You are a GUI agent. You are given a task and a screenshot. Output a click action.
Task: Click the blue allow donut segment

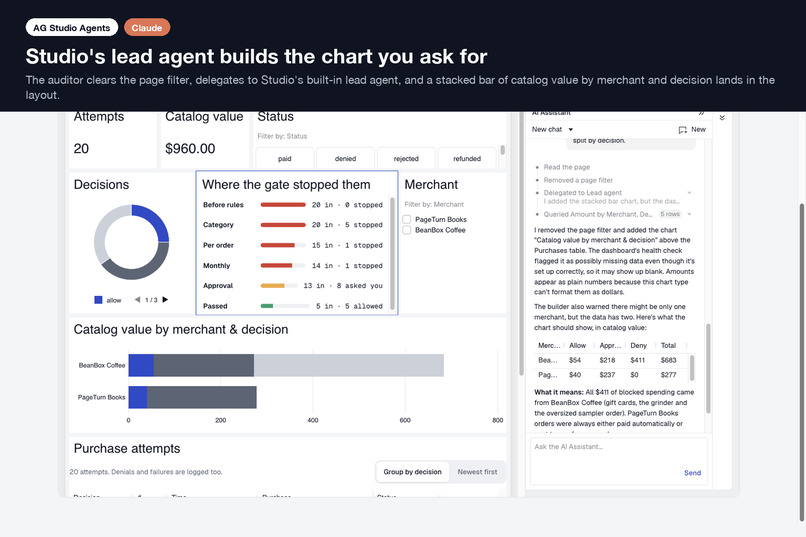[153, 220]
